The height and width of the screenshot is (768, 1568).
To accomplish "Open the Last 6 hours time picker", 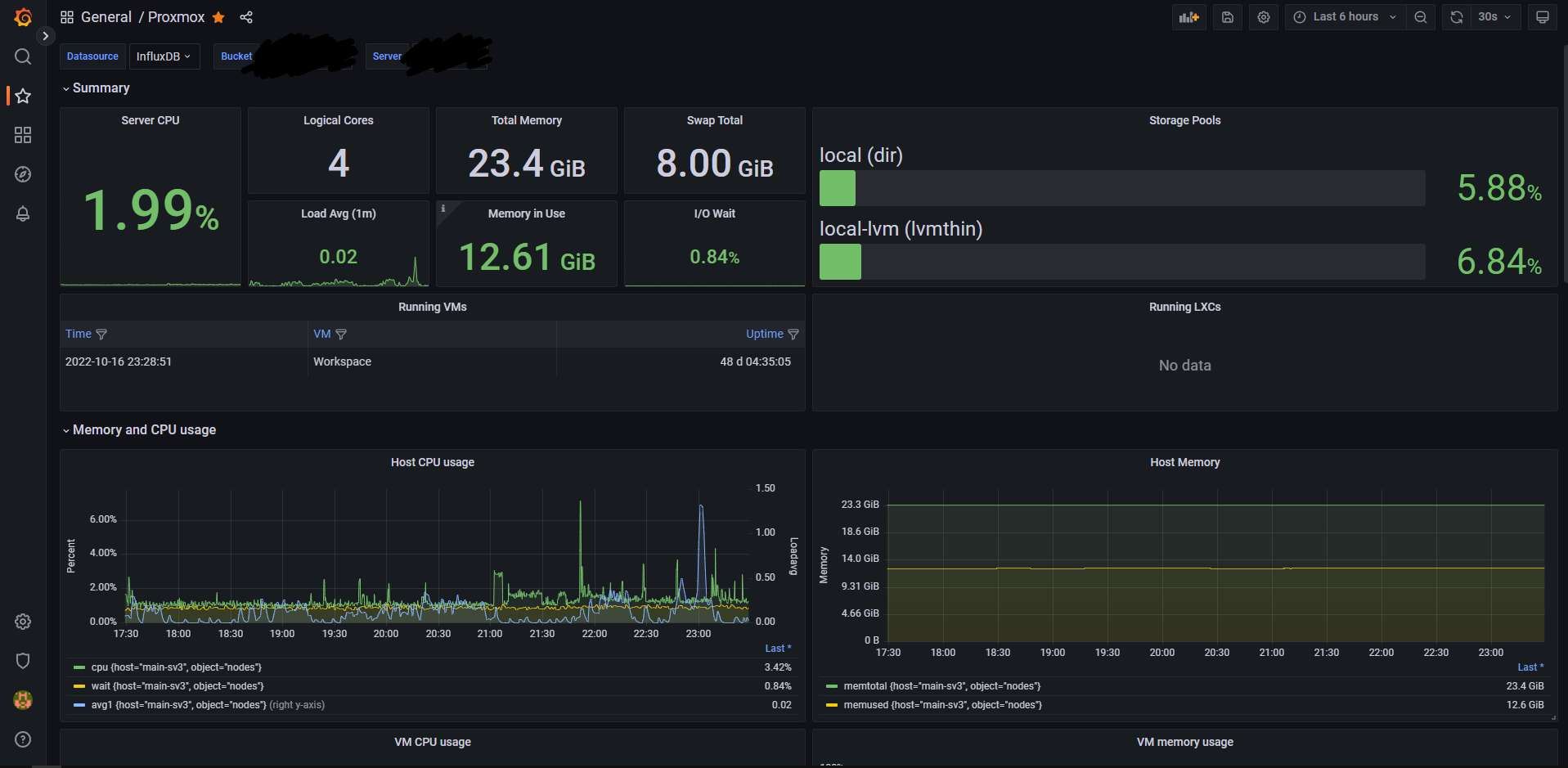I will point(1345,17).
